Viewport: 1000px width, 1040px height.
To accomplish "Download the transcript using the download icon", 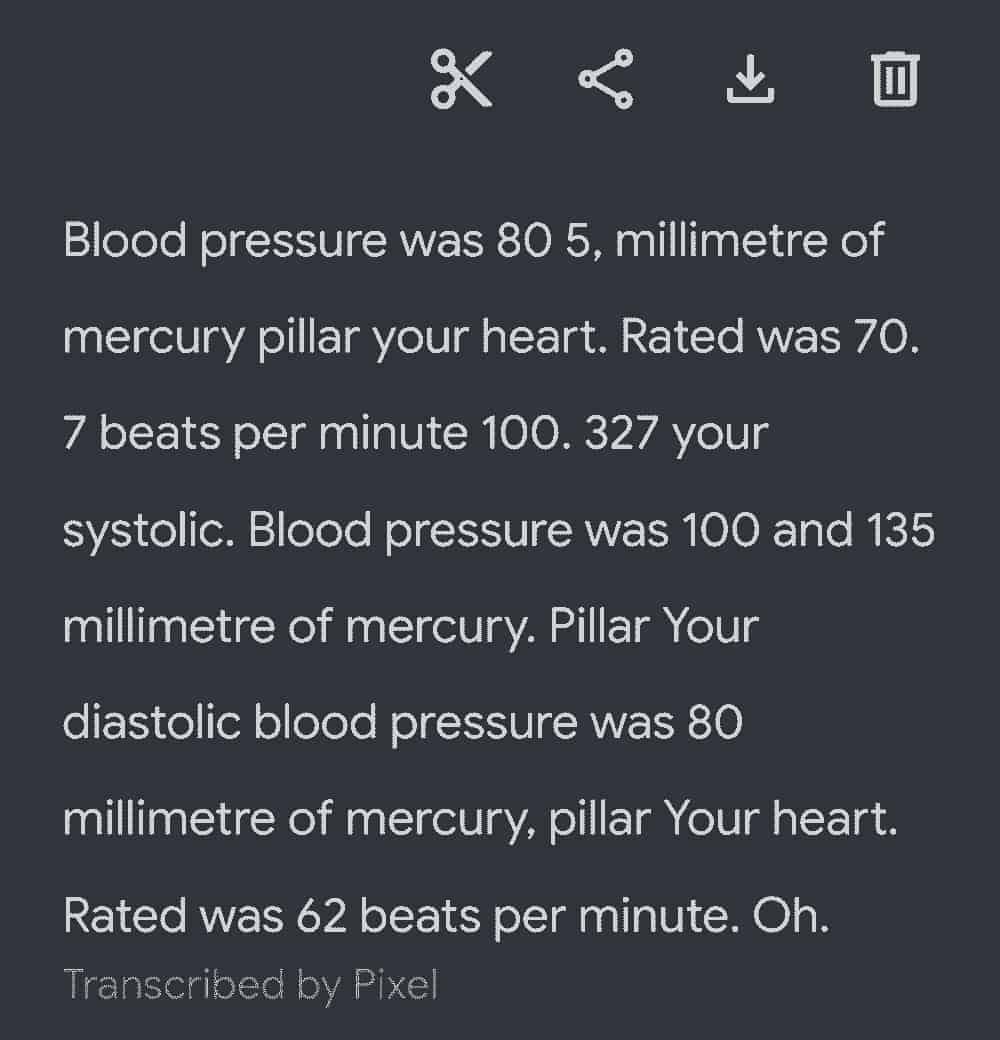I will (x=750, y=78).
